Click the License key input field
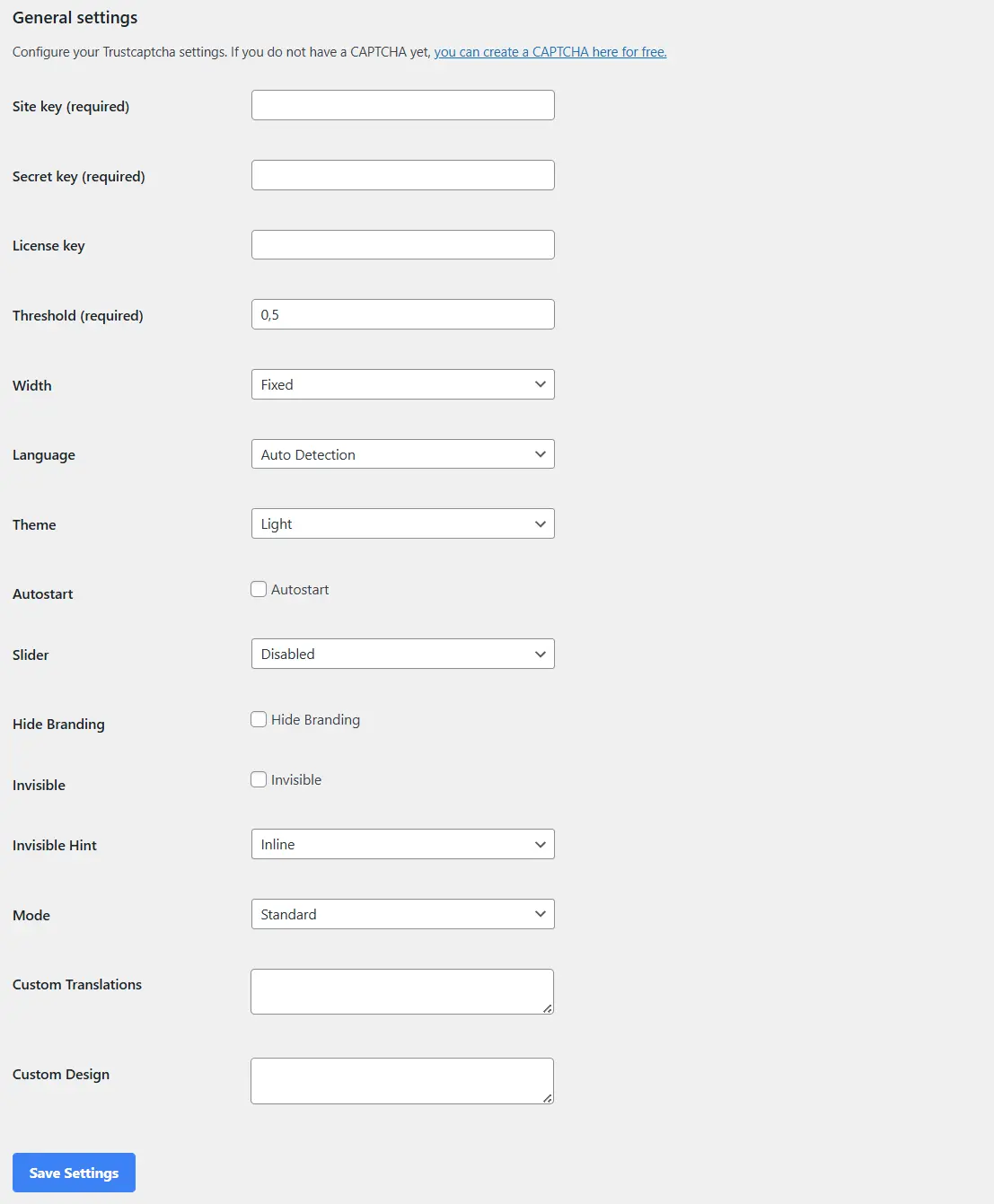Screen dimensions: 994x1204 [x=402, y=244]
